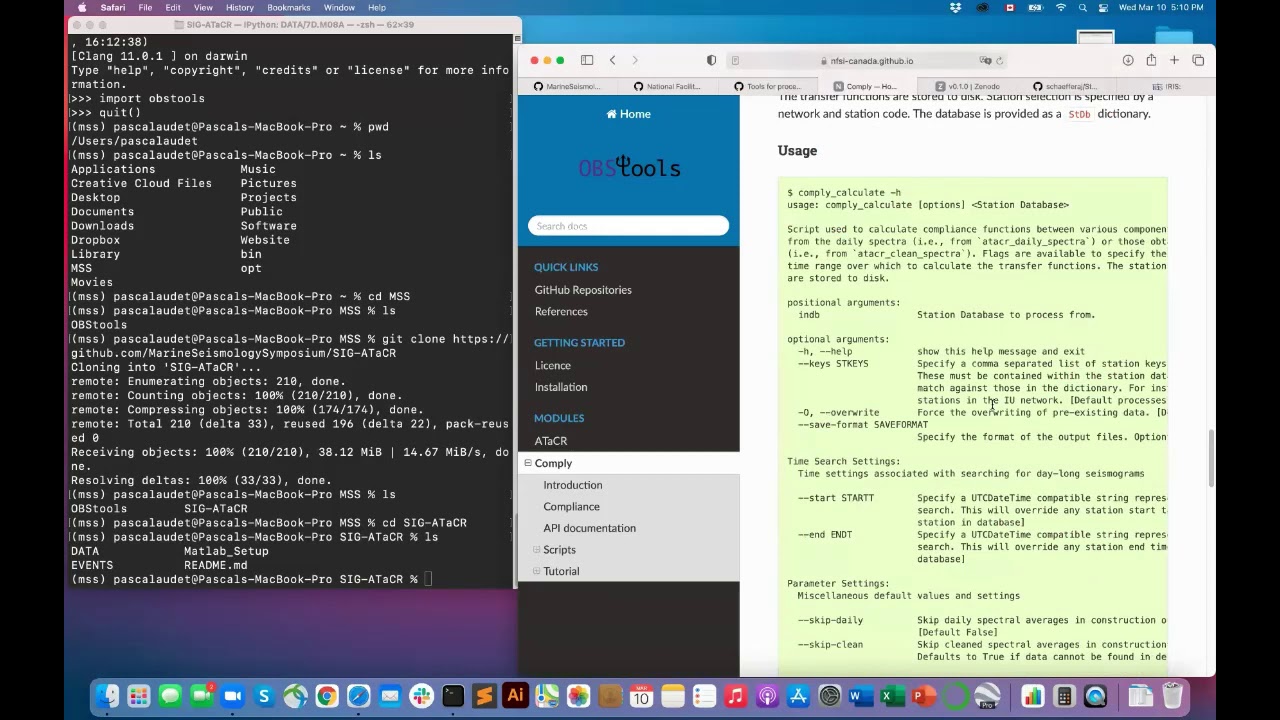Show Safari downloads
Image resolution: width=1280 pixels, height=720 pixels.
[1128, 60]
